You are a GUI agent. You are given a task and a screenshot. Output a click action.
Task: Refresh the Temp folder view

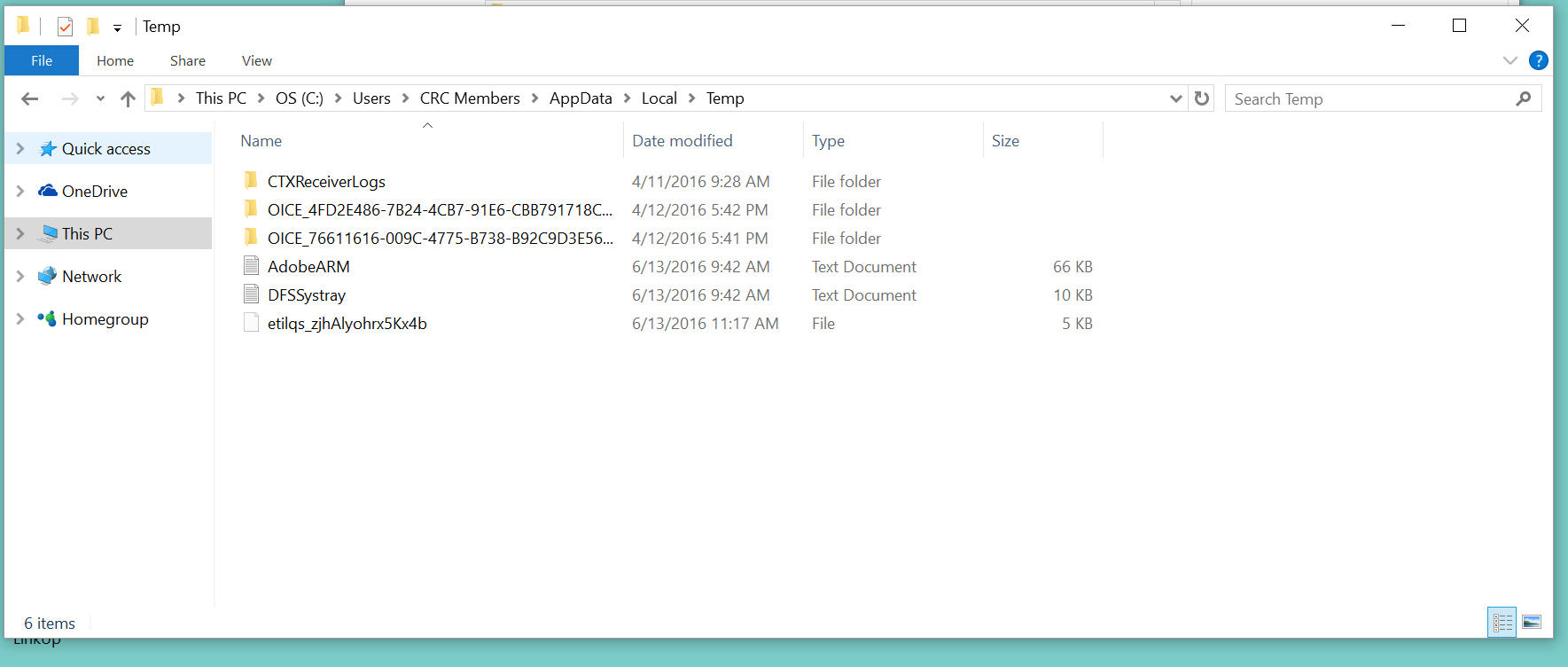coord(1201,98)
